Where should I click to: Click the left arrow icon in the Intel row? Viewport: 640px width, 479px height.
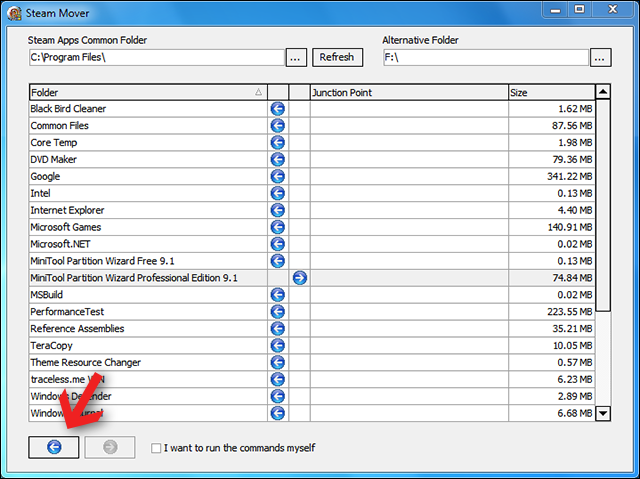[x=278, y=193]
